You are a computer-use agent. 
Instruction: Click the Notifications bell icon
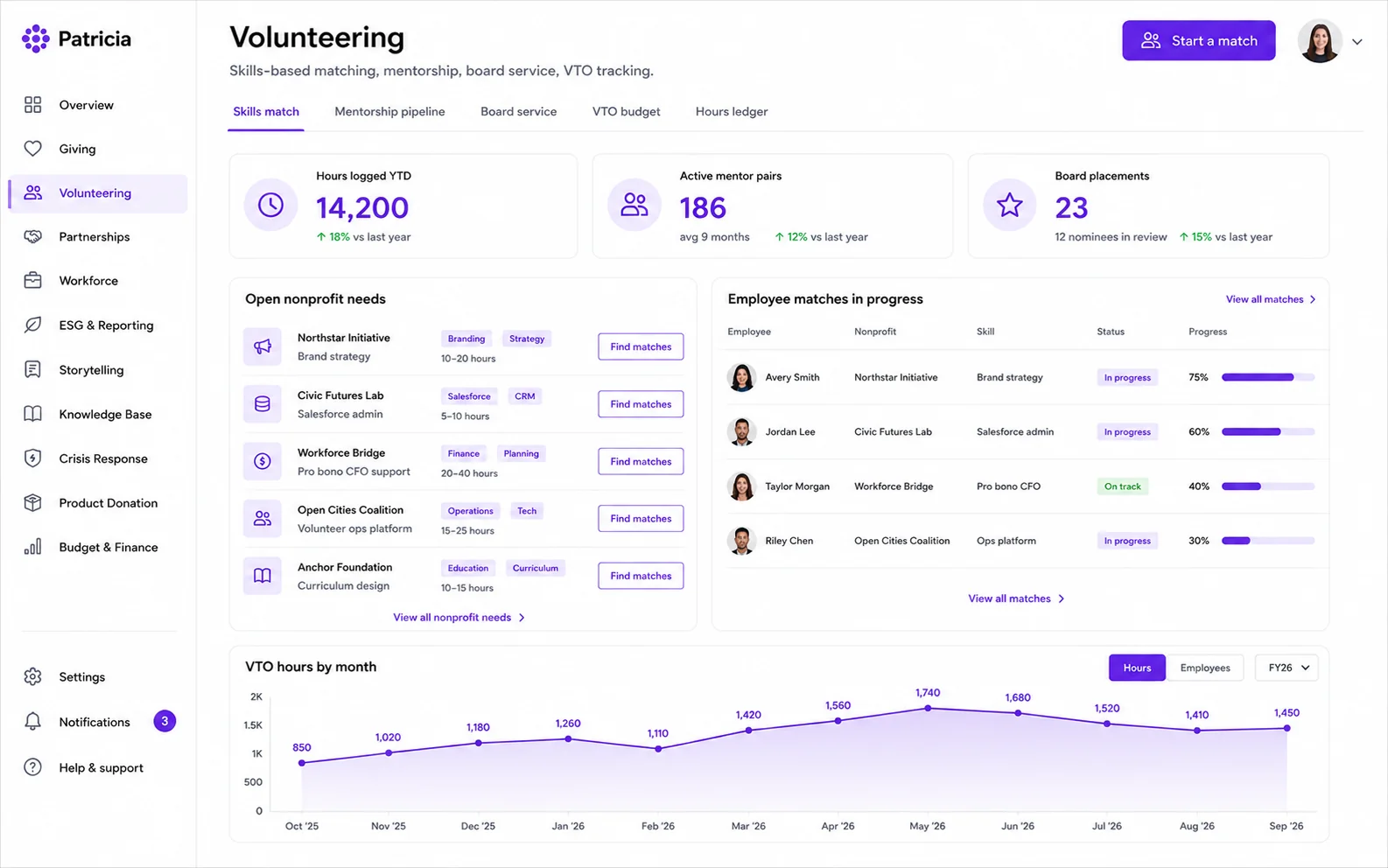32,722
